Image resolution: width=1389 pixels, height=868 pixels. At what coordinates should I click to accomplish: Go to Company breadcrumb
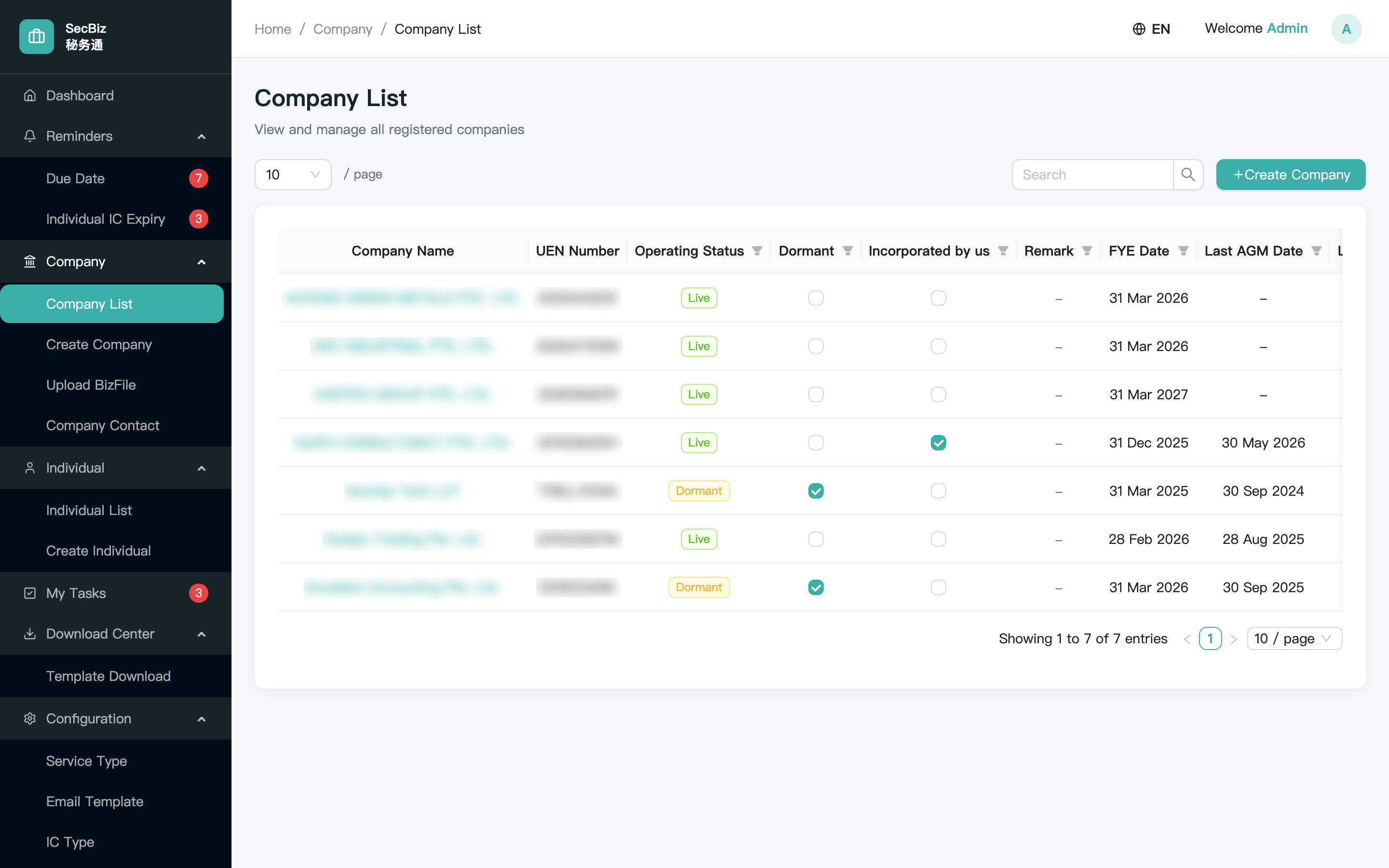342,29
